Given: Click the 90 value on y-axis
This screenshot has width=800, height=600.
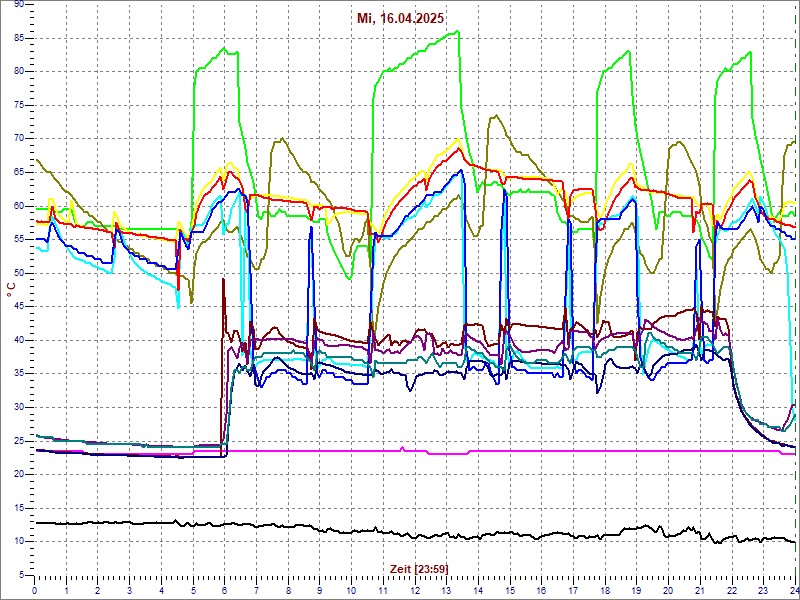Looking at the screenshot, I should click(x=18, y=5).
